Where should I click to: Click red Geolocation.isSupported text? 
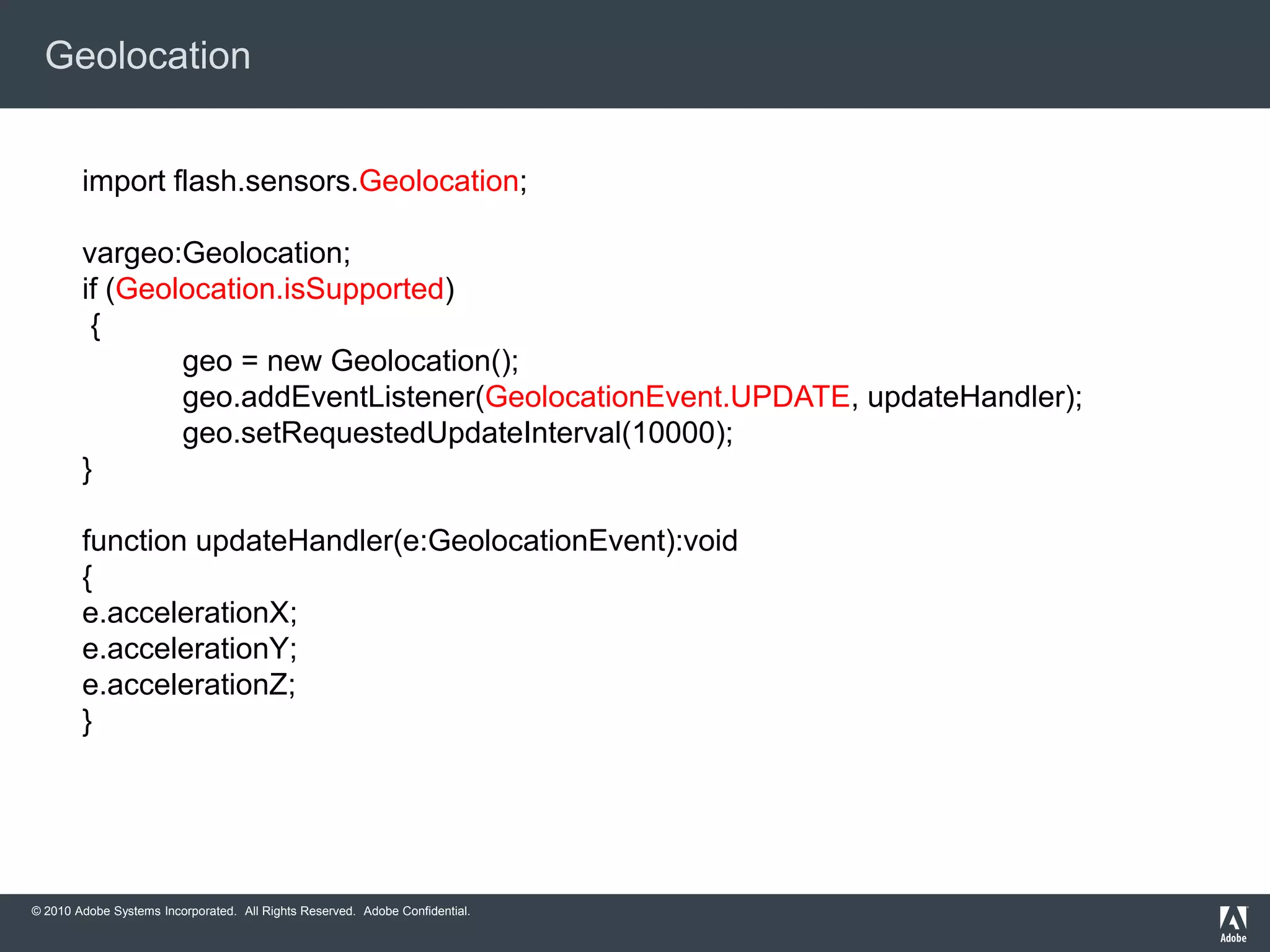280,289
